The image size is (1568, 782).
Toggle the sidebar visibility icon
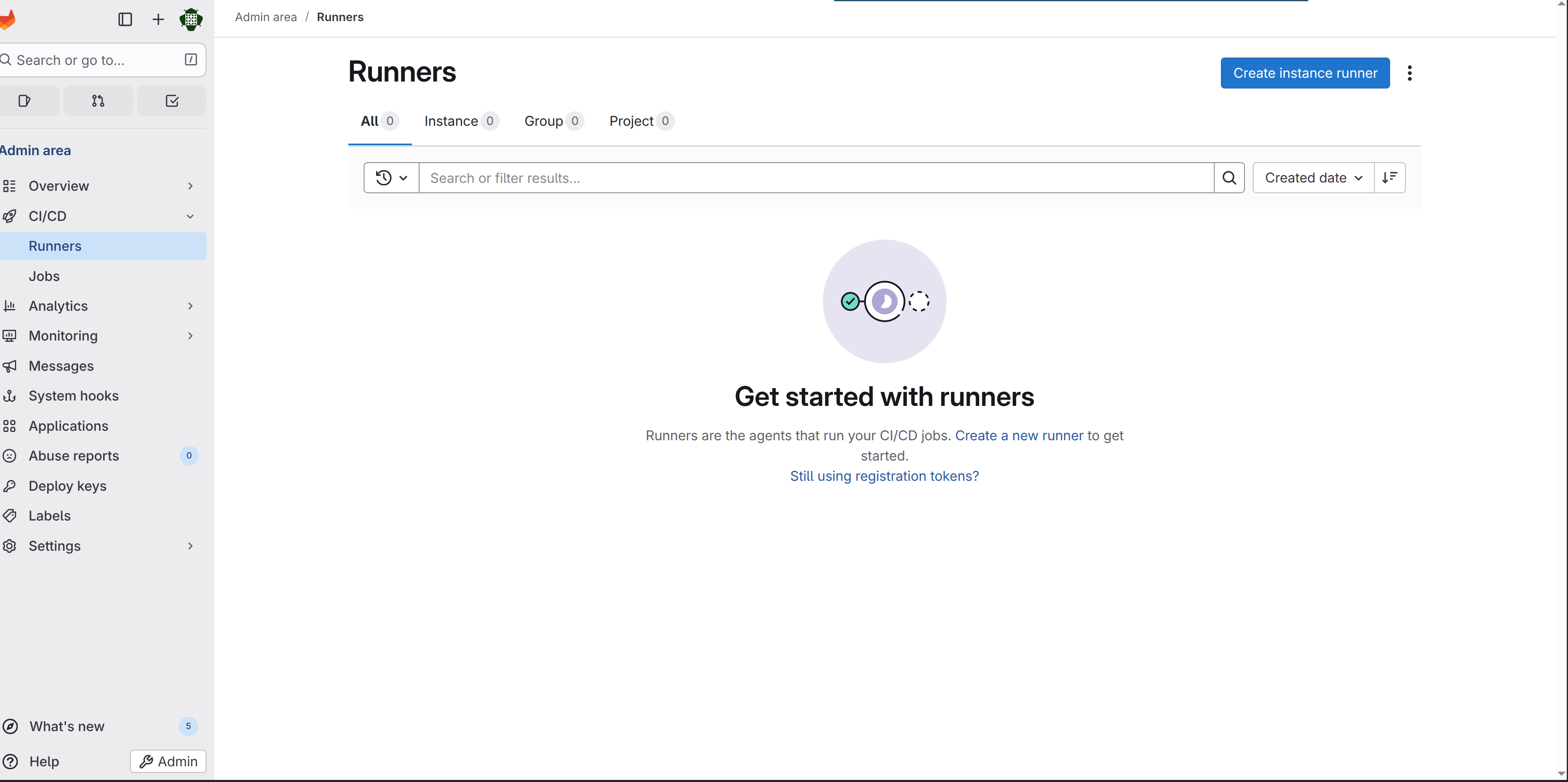pyautogui.click(x=125, y=19)
